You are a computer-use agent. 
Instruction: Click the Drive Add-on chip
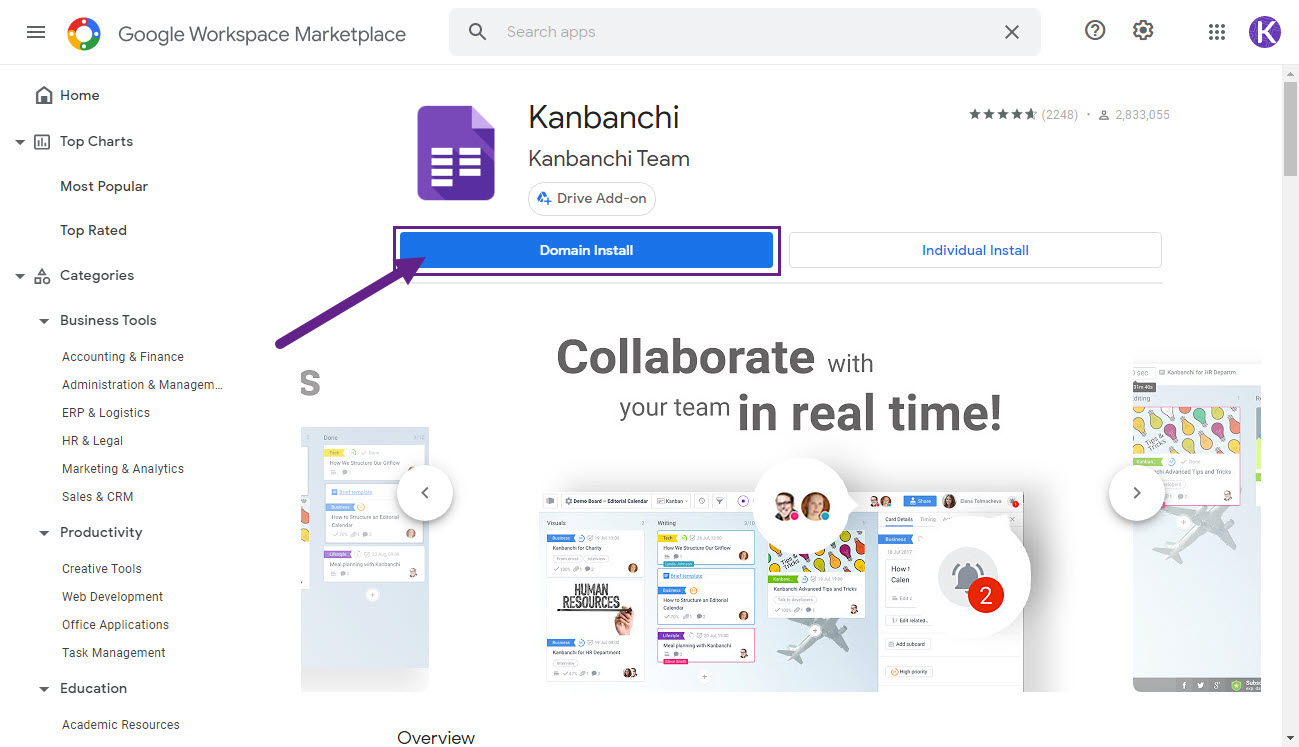592,198
